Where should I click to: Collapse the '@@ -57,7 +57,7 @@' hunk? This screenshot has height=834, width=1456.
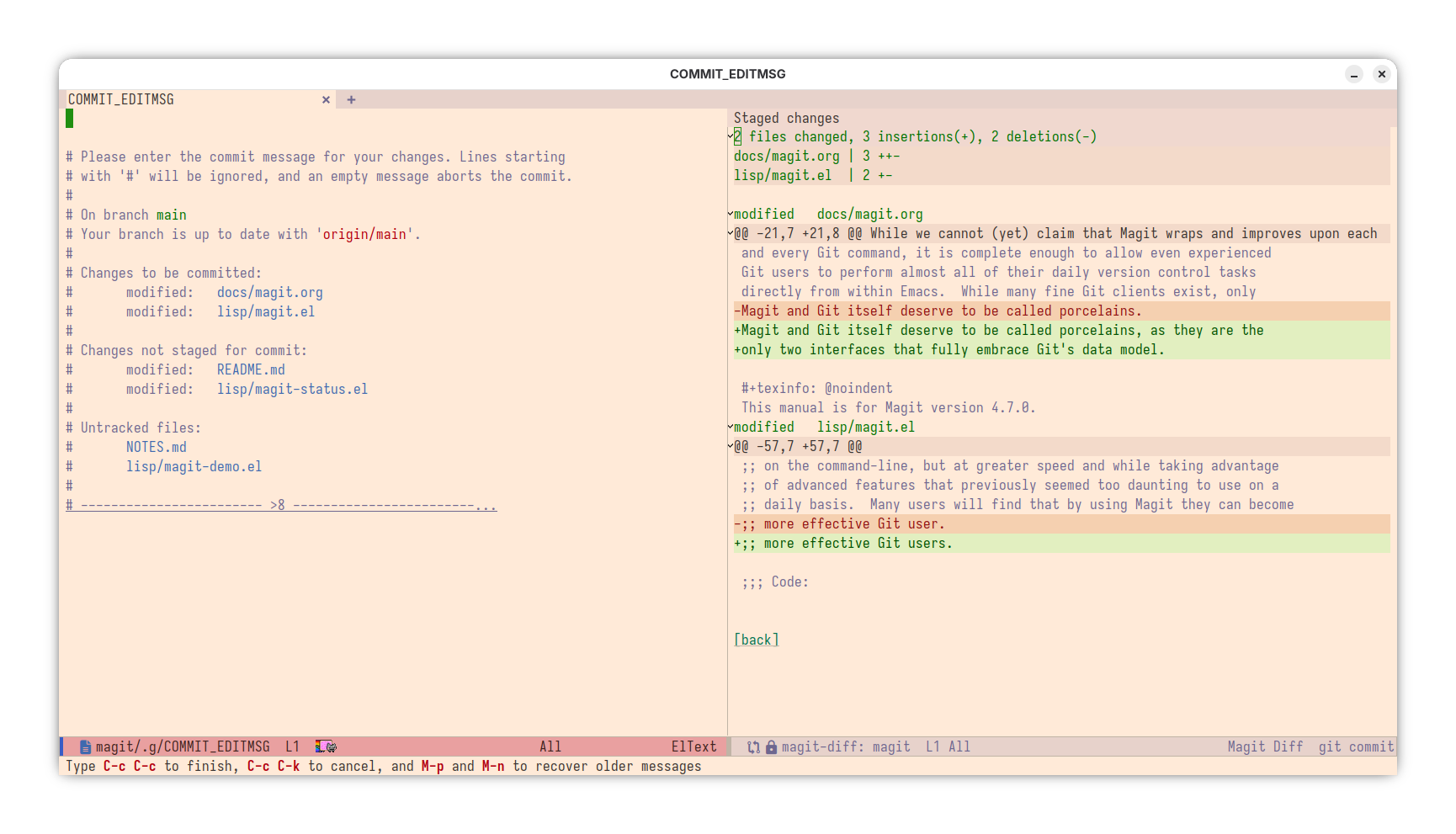point(731,446)
